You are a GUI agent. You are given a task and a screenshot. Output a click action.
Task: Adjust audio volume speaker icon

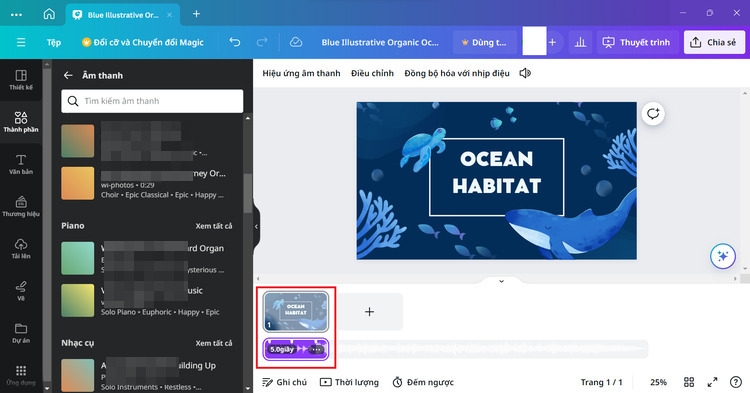click(525, 73)
